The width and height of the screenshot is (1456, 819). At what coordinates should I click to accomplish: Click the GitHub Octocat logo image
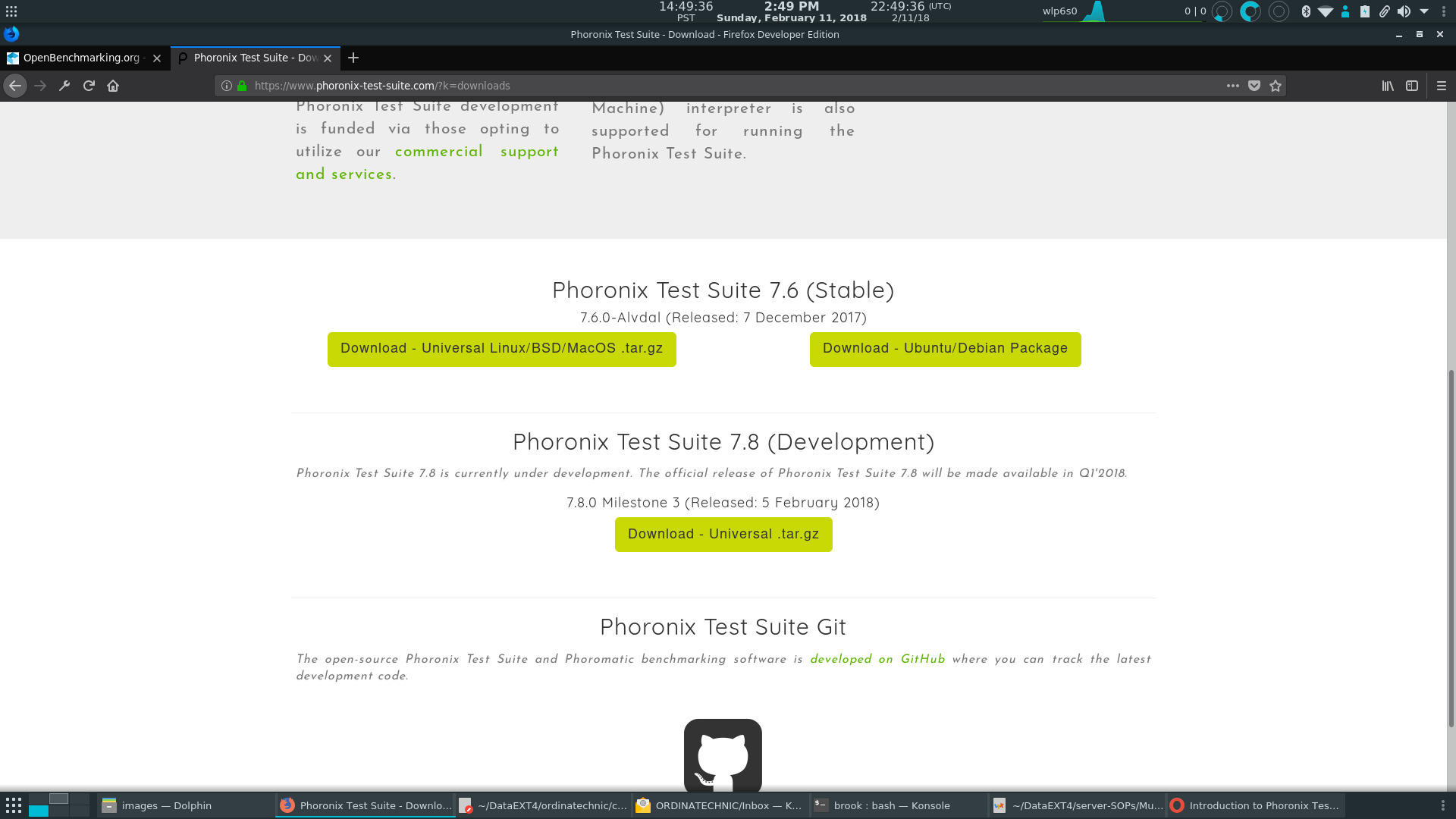(x=723, y=756)
